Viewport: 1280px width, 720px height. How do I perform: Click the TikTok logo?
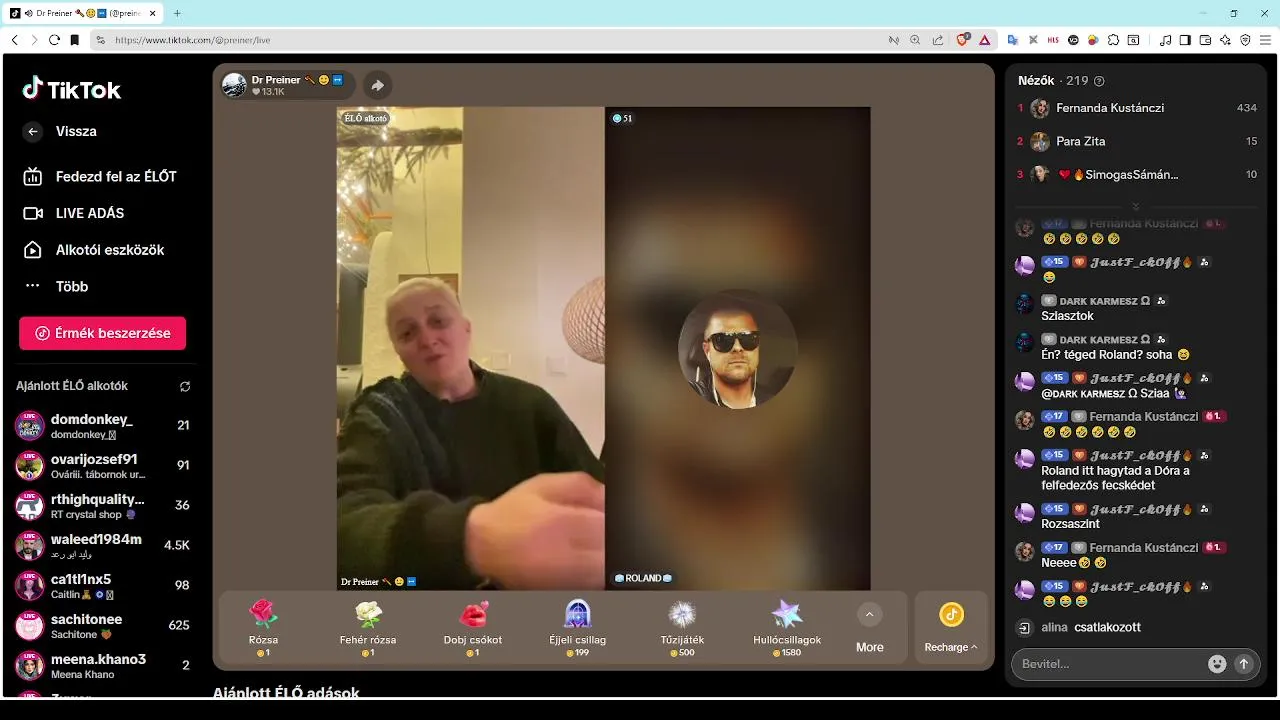tap(71, 89)
